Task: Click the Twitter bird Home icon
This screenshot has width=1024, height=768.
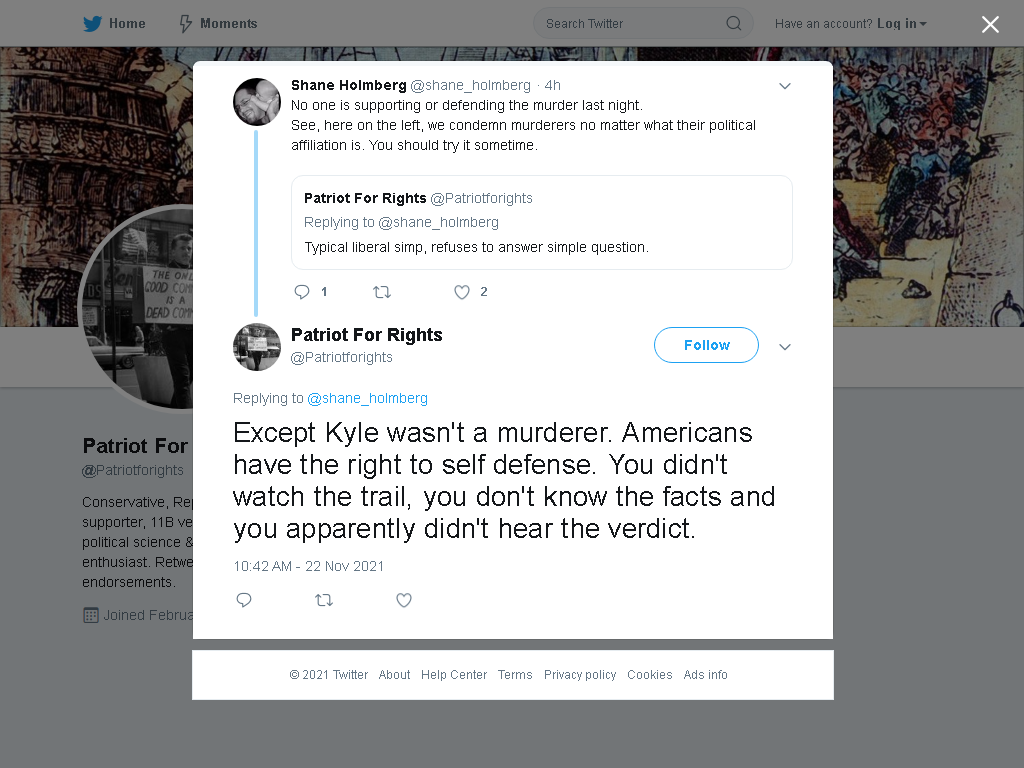Action: [x=92, y=24]
